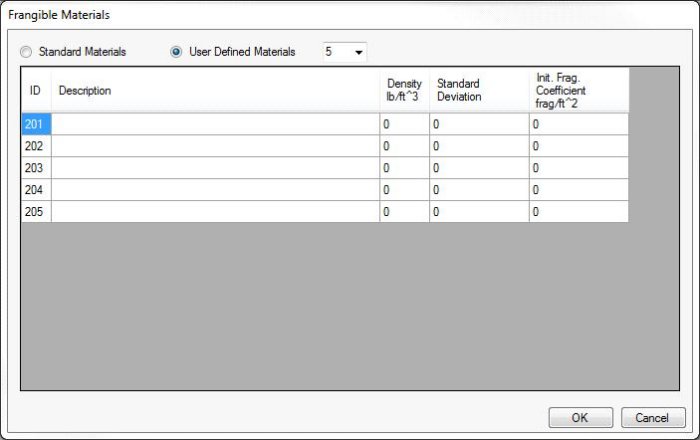Select the User Defined Materials option
Viewport: 700px width, 440px height.
coord(177,52)
